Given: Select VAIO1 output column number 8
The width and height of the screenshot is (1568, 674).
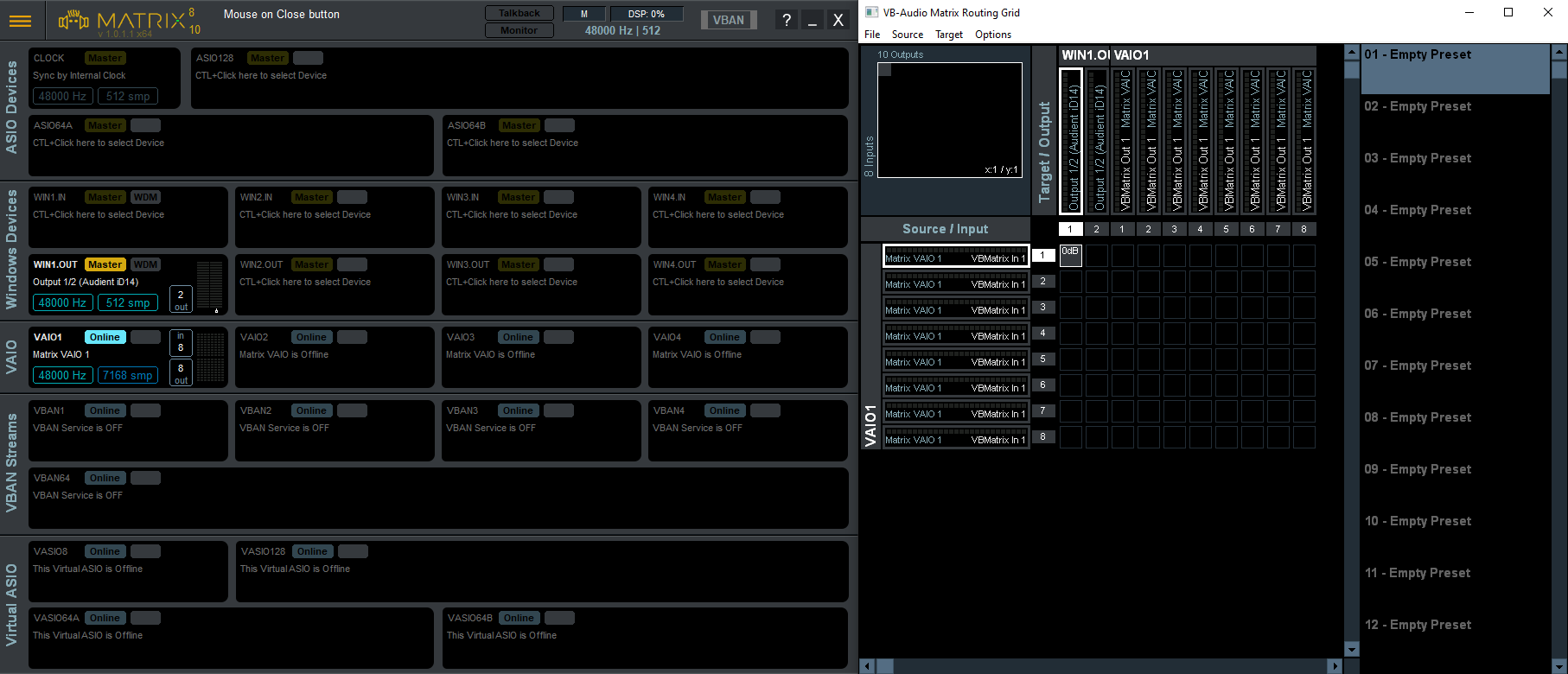Looking at the screenshot, I should click(1303, 229).
